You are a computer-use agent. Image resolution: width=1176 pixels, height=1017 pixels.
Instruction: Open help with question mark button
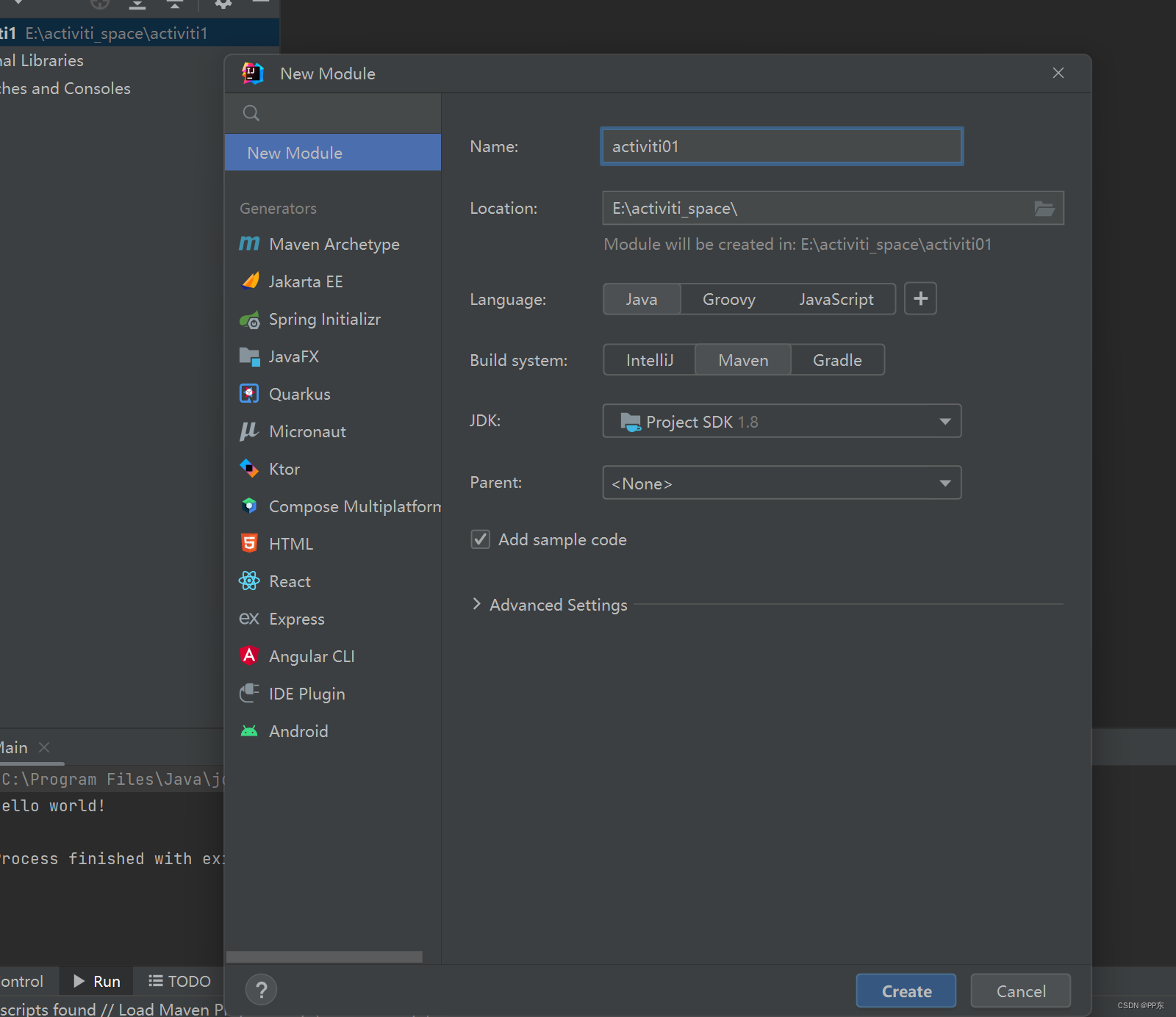261,990
